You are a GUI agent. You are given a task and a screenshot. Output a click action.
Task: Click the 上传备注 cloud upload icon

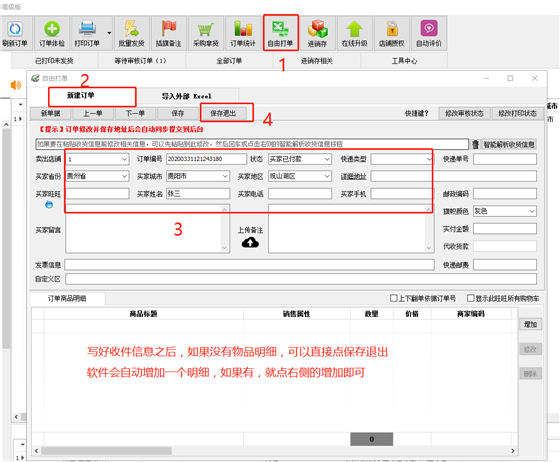[x=250, y=243]
